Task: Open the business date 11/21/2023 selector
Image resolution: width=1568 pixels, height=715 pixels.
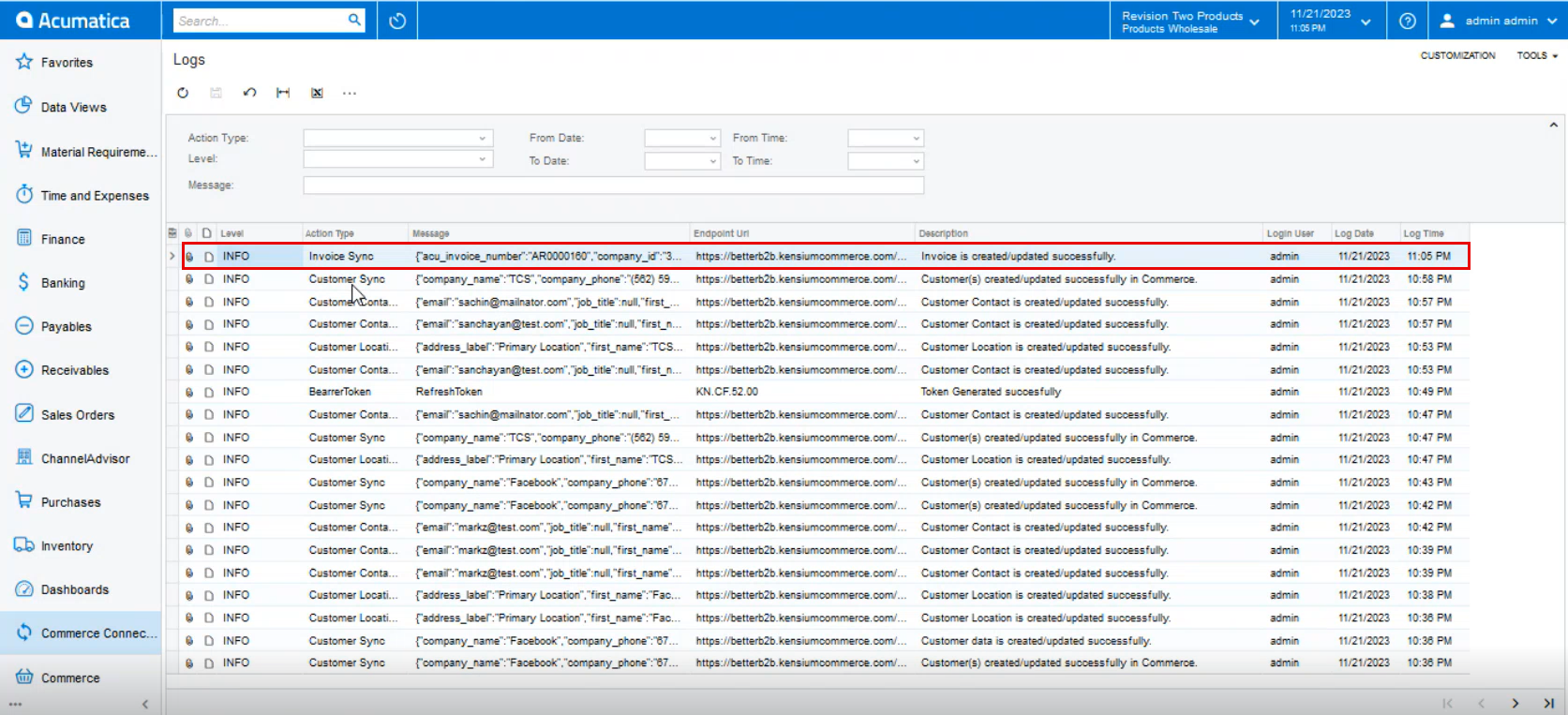Action: (x=1330, y=21)
